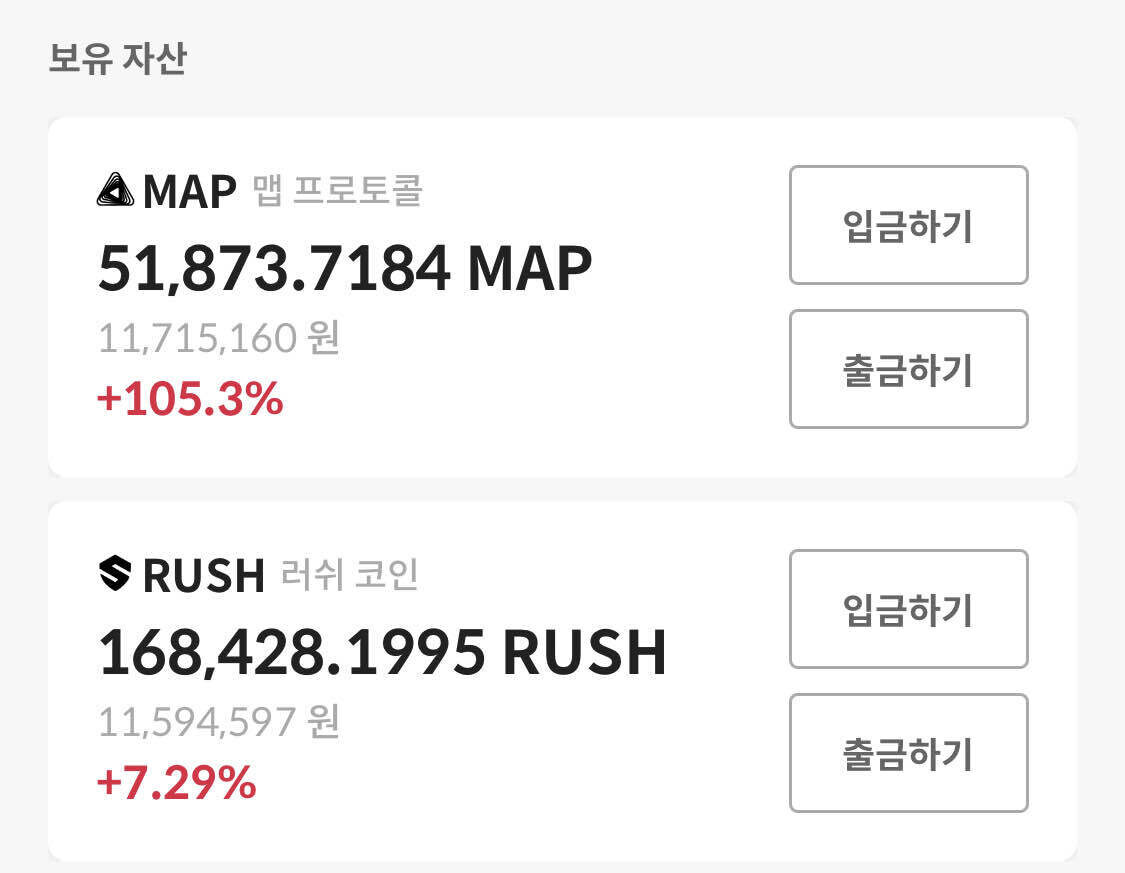1125x873 pixels.
Task: Tap the 11,715,160 won valuation number
Action: (x=197, y=338)
